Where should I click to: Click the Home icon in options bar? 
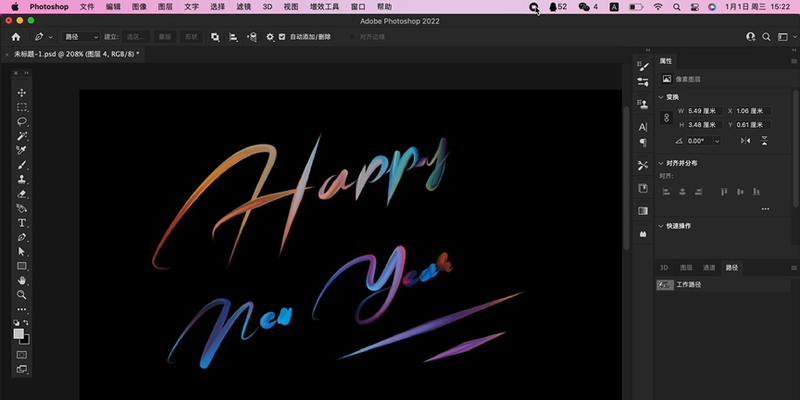point(16,37)
